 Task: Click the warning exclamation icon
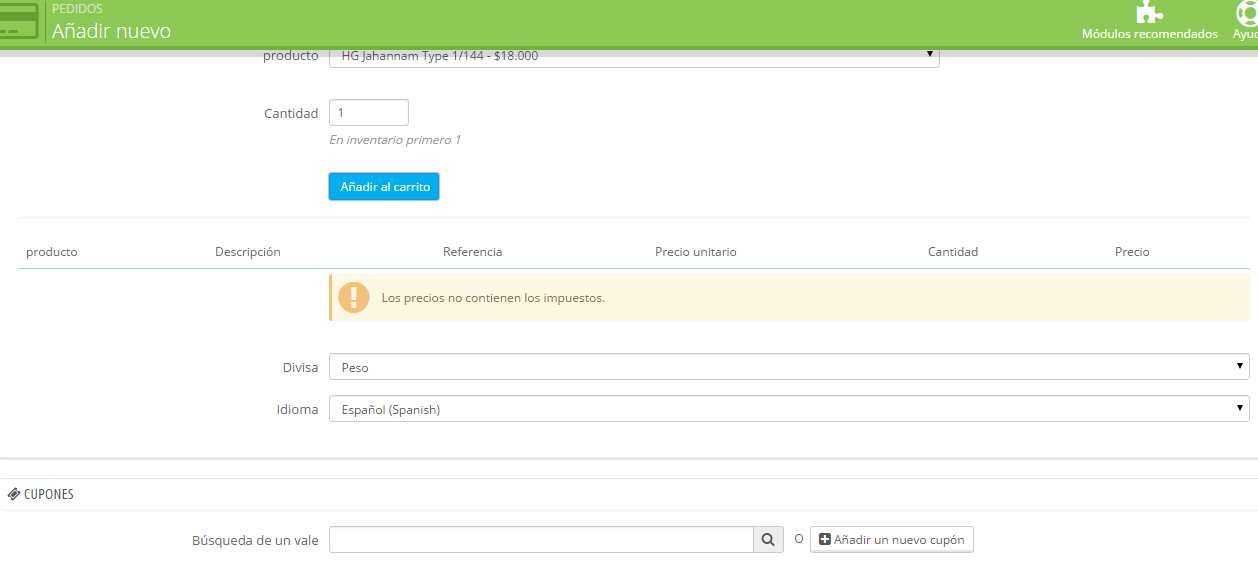[353, 298]
